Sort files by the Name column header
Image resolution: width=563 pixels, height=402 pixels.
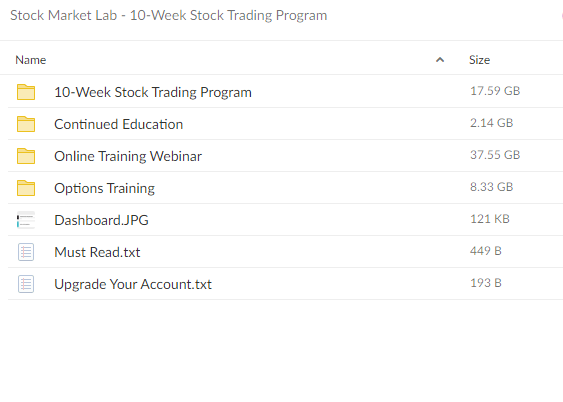click(31, 60)
